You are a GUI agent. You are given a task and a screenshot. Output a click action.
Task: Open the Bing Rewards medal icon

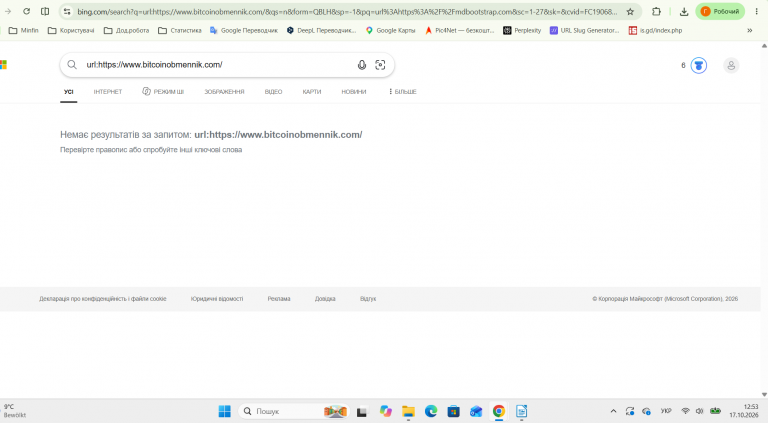point(698,65)
